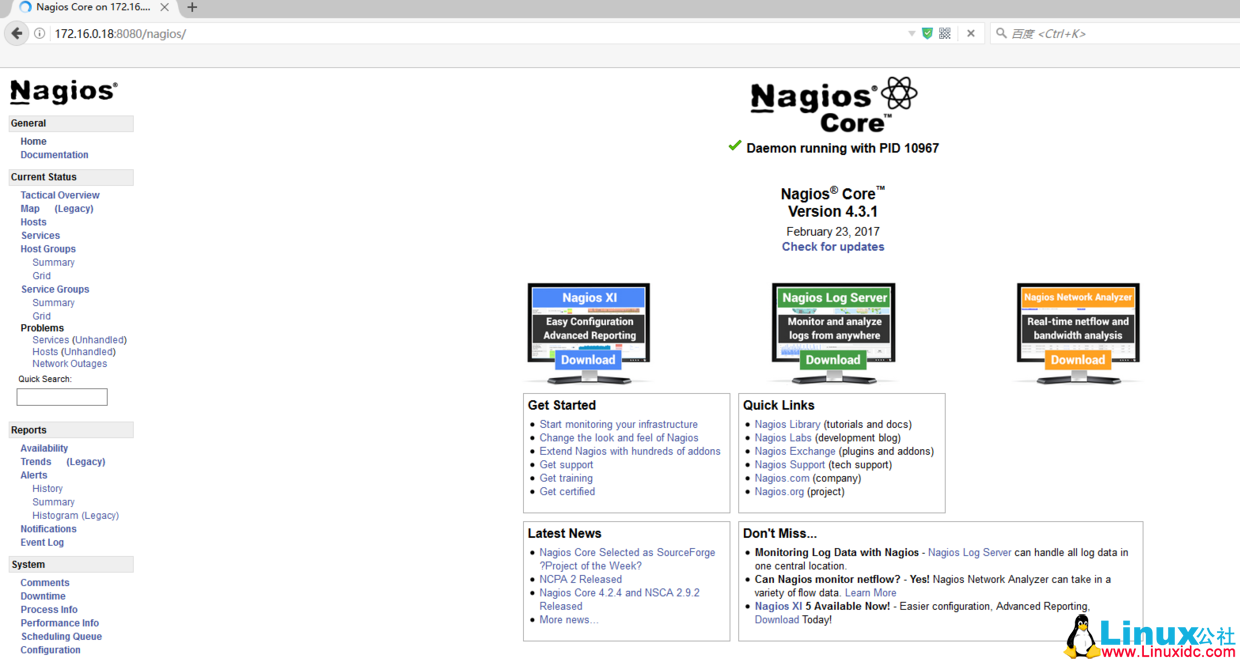This screenshot has height=662, width=1240.
Task: Click the Nagios Core atom logo
Action: [x=833, y=106]
